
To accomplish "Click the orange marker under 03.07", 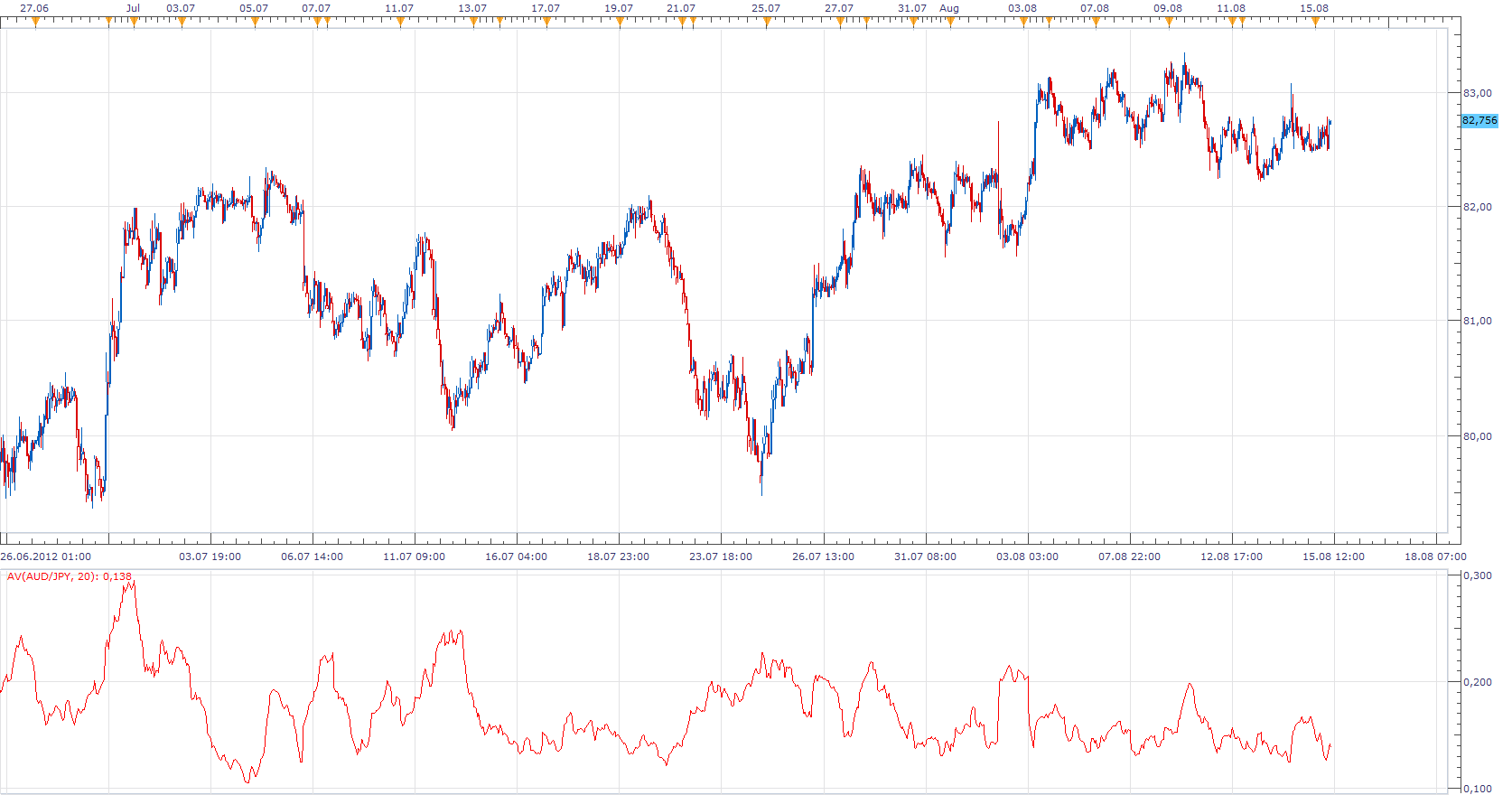I will [x=182, y=22].
